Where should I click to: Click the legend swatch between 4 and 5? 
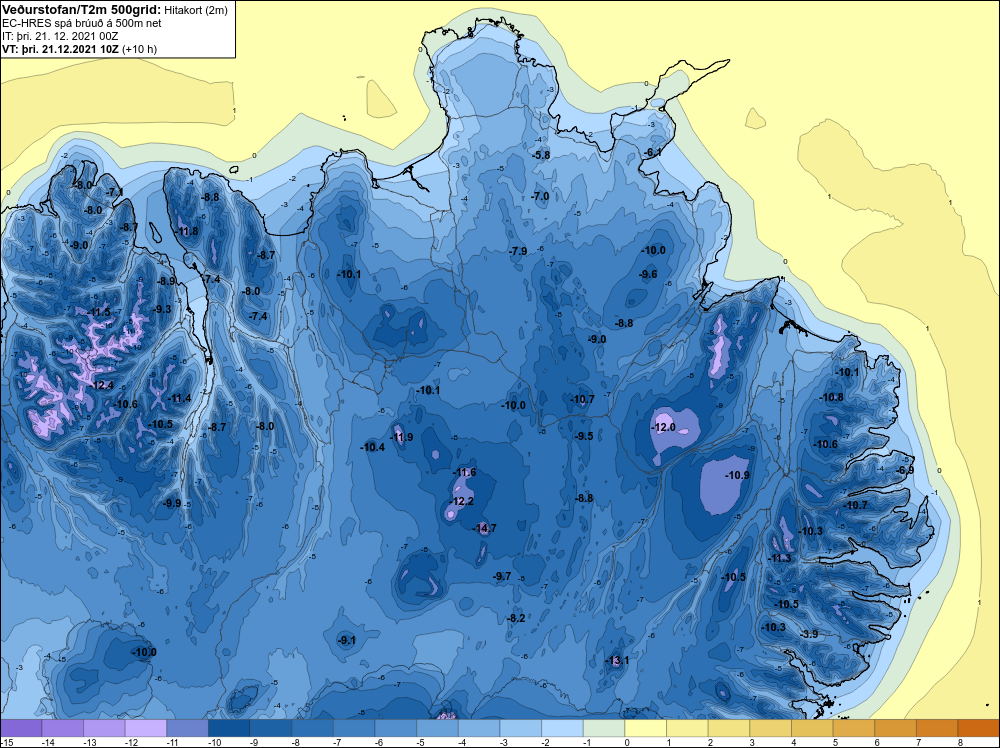pos(812,728)
